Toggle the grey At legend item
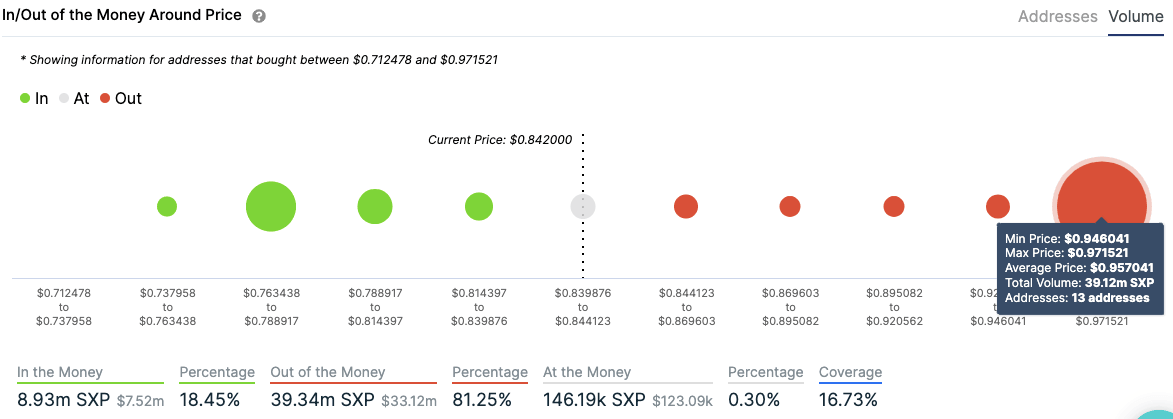Screen dimensions: 1173x419 click(x=73, y=99)
